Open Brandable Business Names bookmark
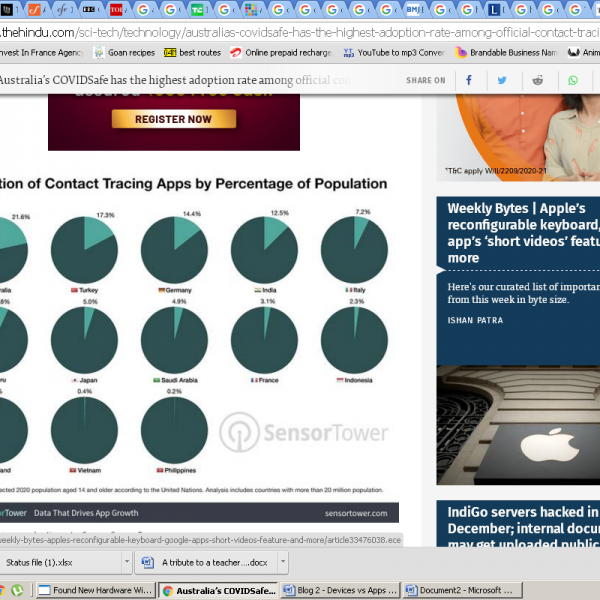This screenshot has height=600, width=600. coord(506,52)
